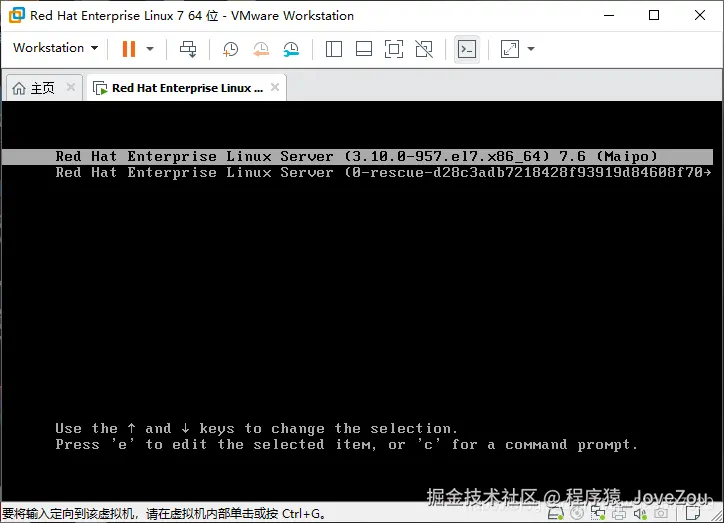Image resolution: width=724 pixels, height=523 pixels.
Task: Close the Red Hat Enterprise Linux tab
Action: pos(275,87)
